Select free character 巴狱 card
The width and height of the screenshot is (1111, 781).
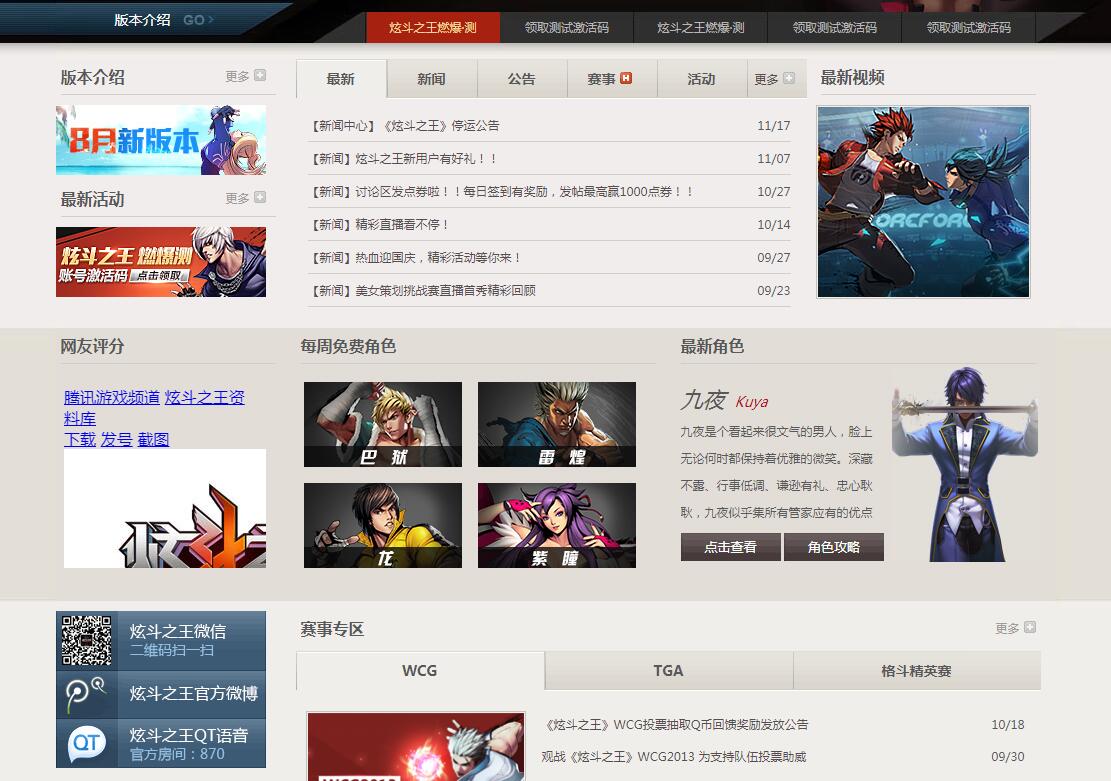point(383,425)
